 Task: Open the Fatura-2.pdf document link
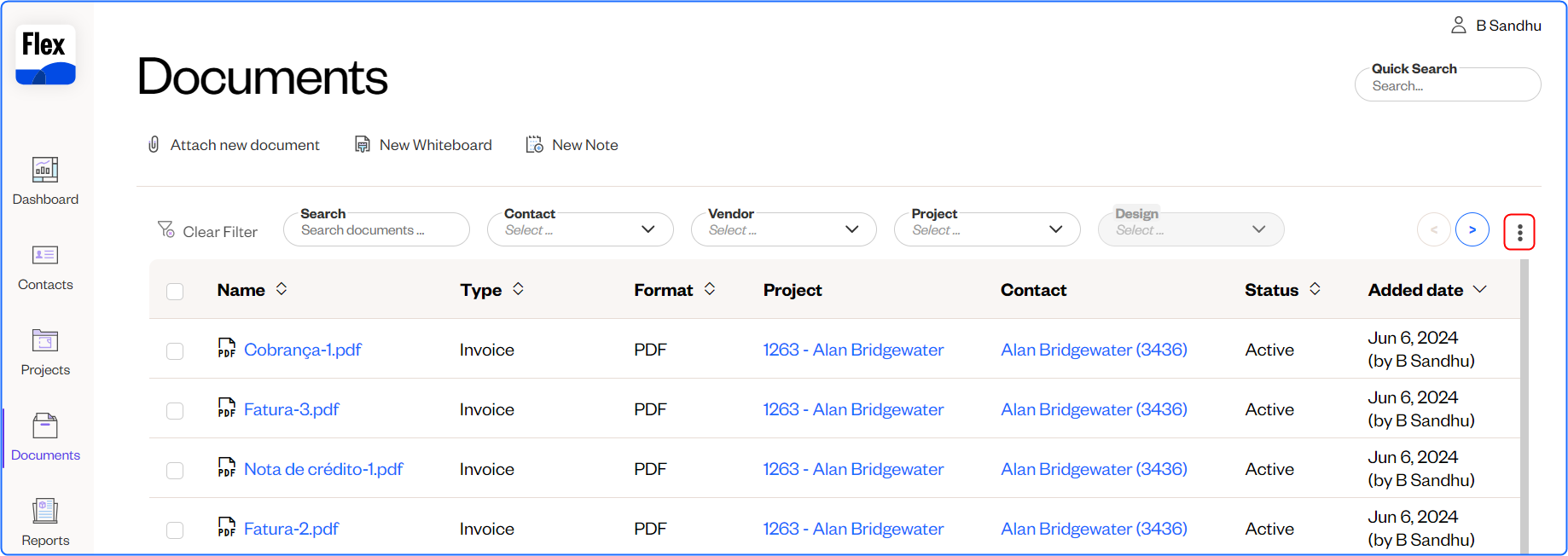click(291, 529)
